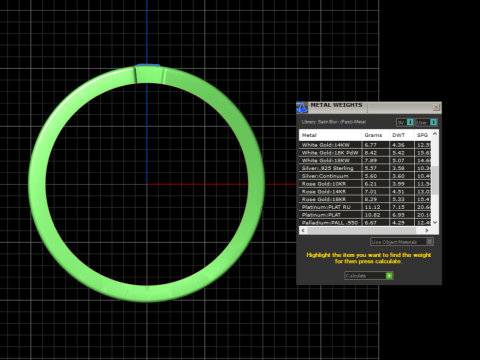Click the green arrow on Calculate

(x=389, y=276)
